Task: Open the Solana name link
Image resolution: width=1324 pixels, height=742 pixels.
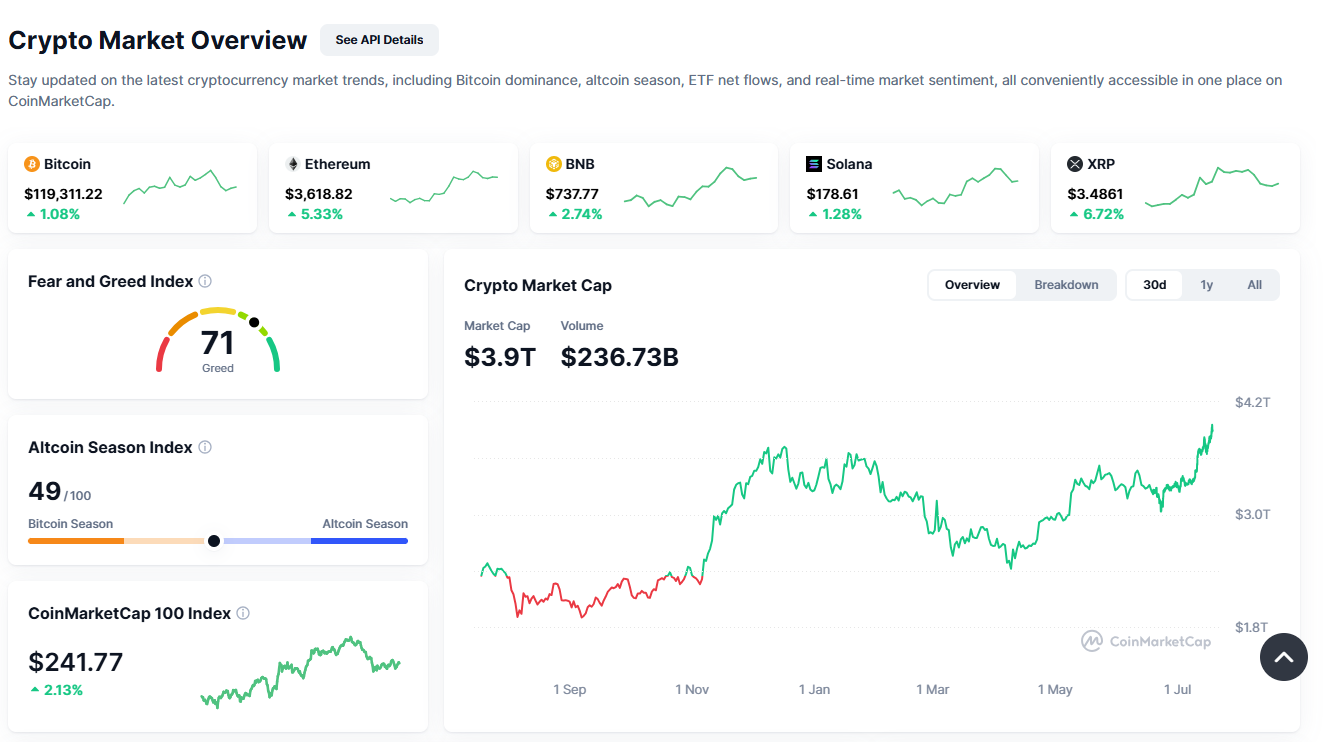Action: click(849, 164)
